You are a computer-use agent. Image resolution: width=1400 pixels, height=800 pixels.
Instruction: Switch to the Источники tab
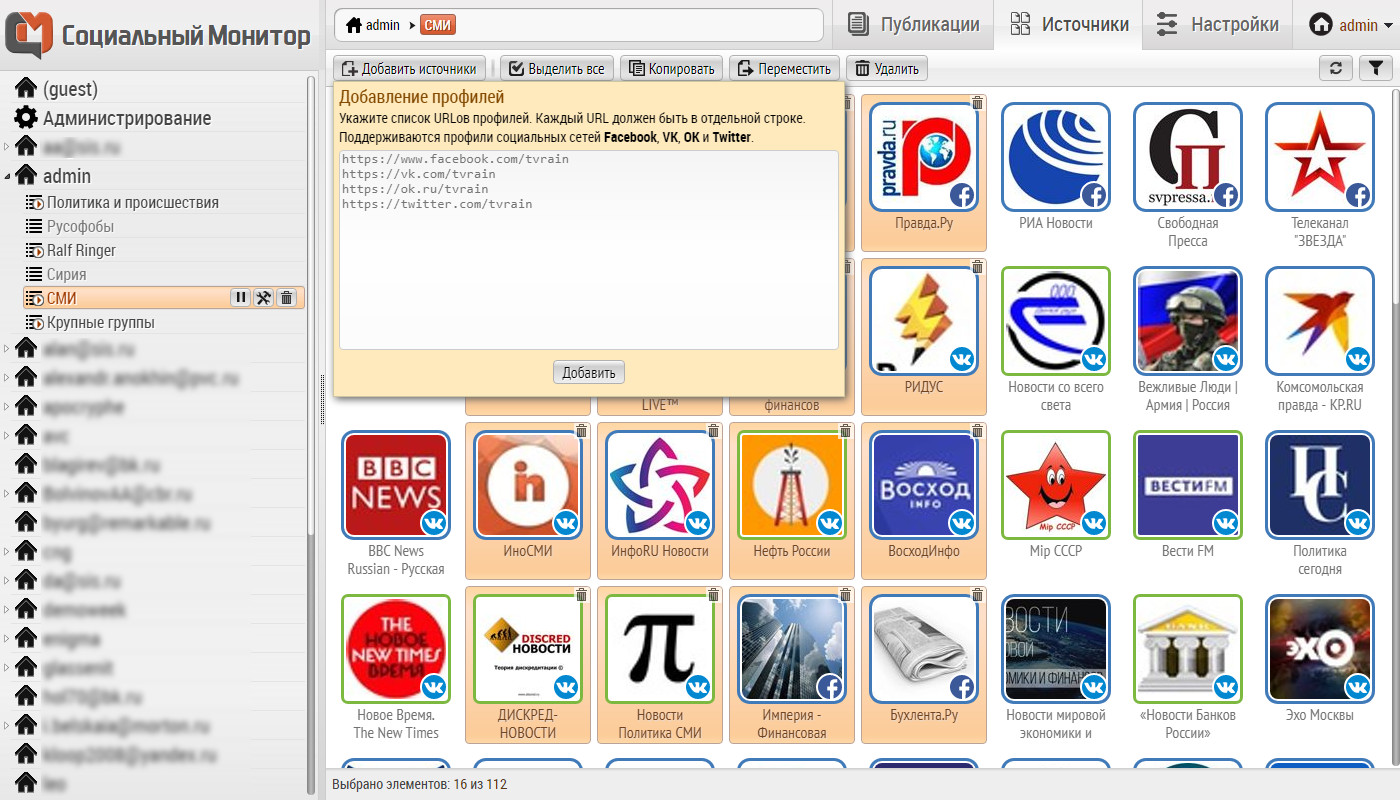click(x=1068, y=25)
